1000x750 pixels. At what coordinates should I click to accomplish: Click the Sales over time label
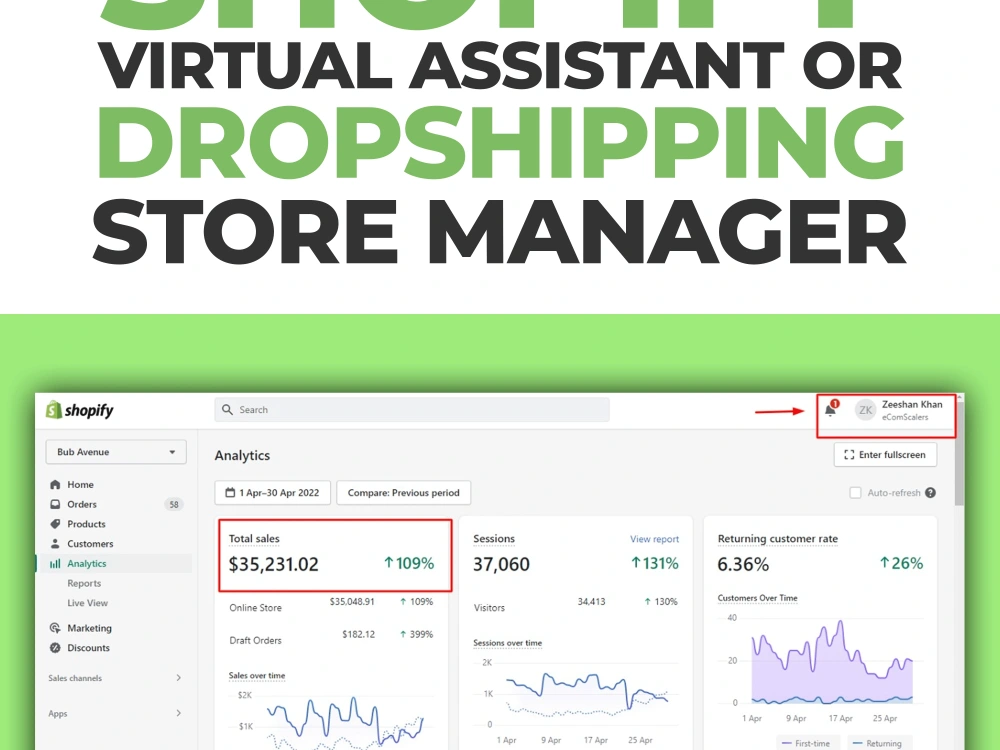click(x=257, y=675)
